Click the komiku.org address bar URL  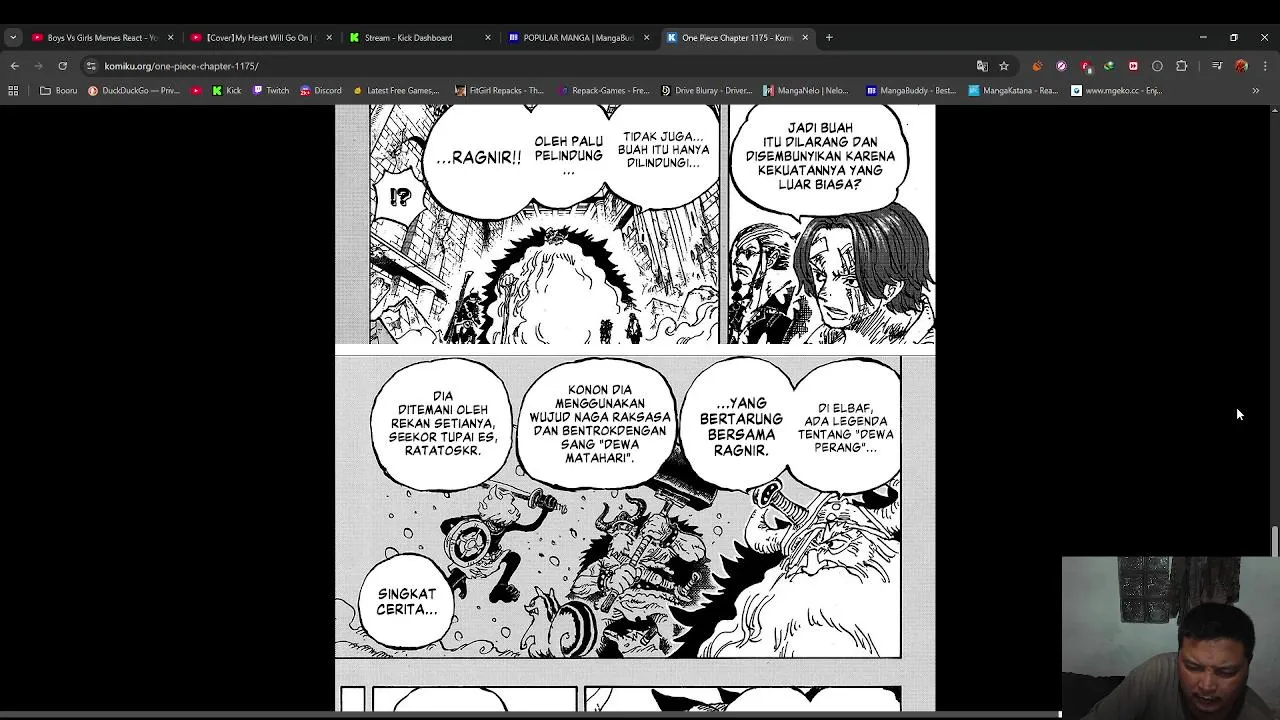181,66
